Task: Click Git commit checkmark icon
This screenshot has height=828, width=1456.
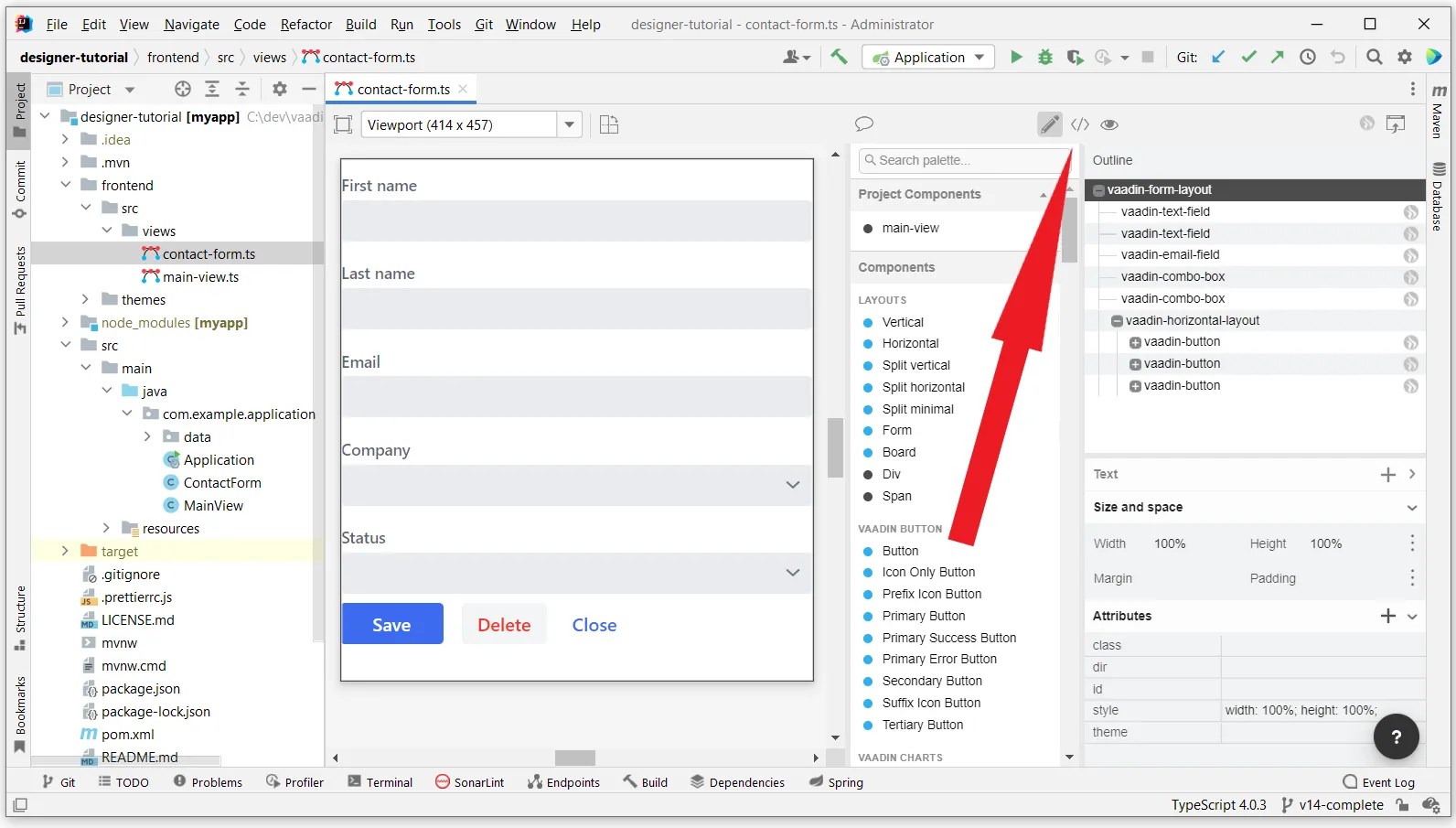Action: point(1248,57)
